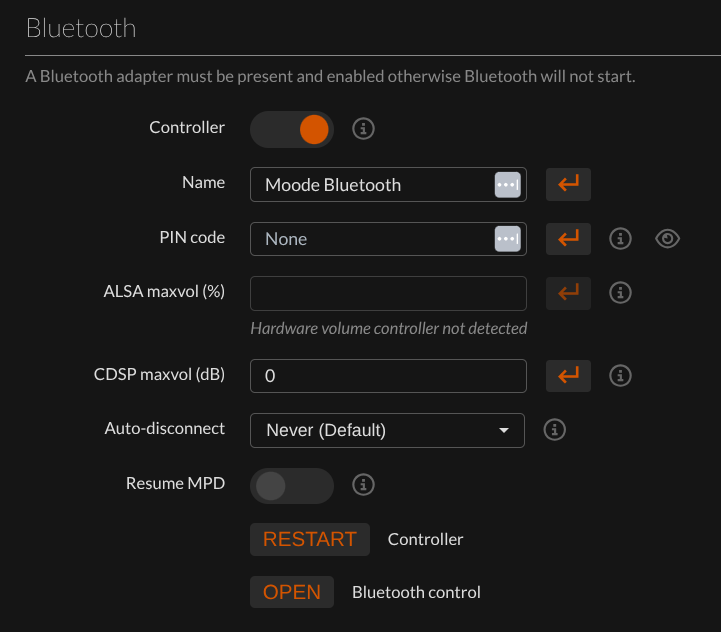Click the password manager icon in PIN field
Image resolution: width=721 pixels, height=632 pixels.
508,239
